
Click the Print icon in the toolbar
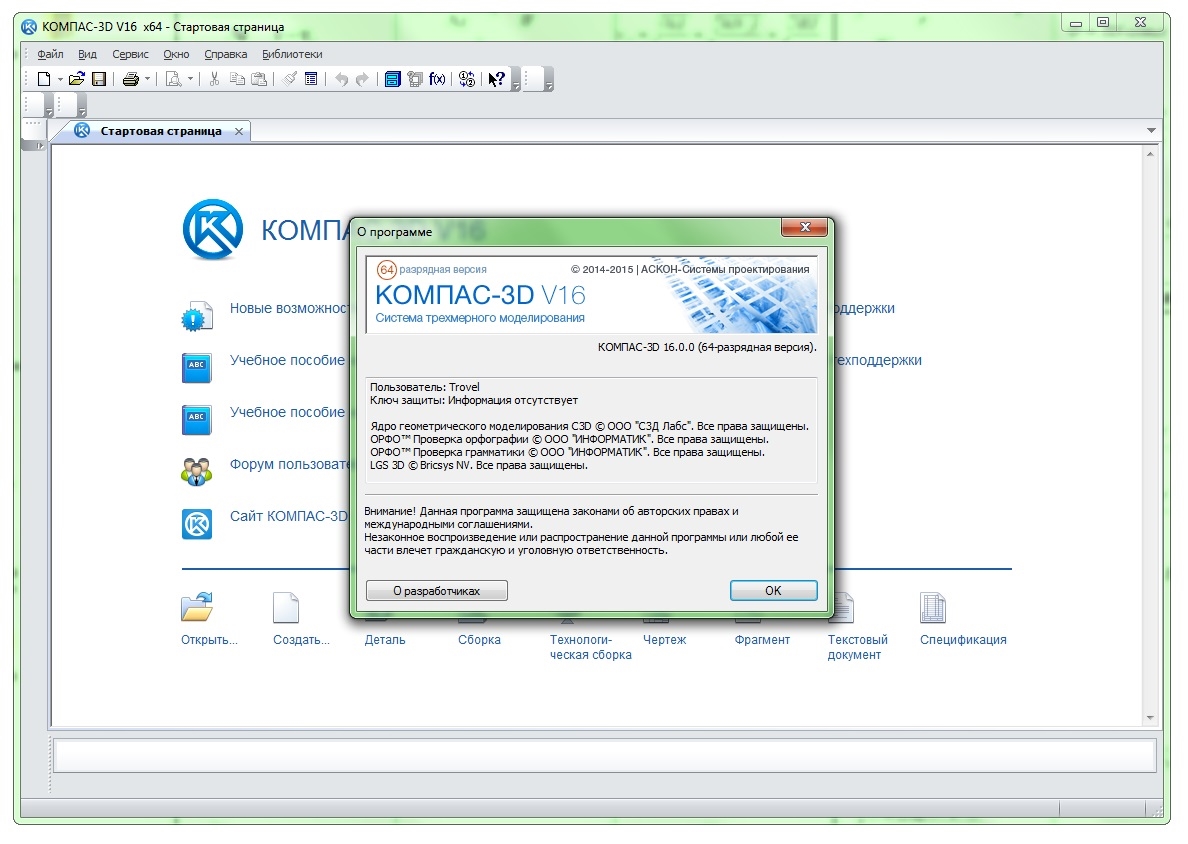(130, 79)
